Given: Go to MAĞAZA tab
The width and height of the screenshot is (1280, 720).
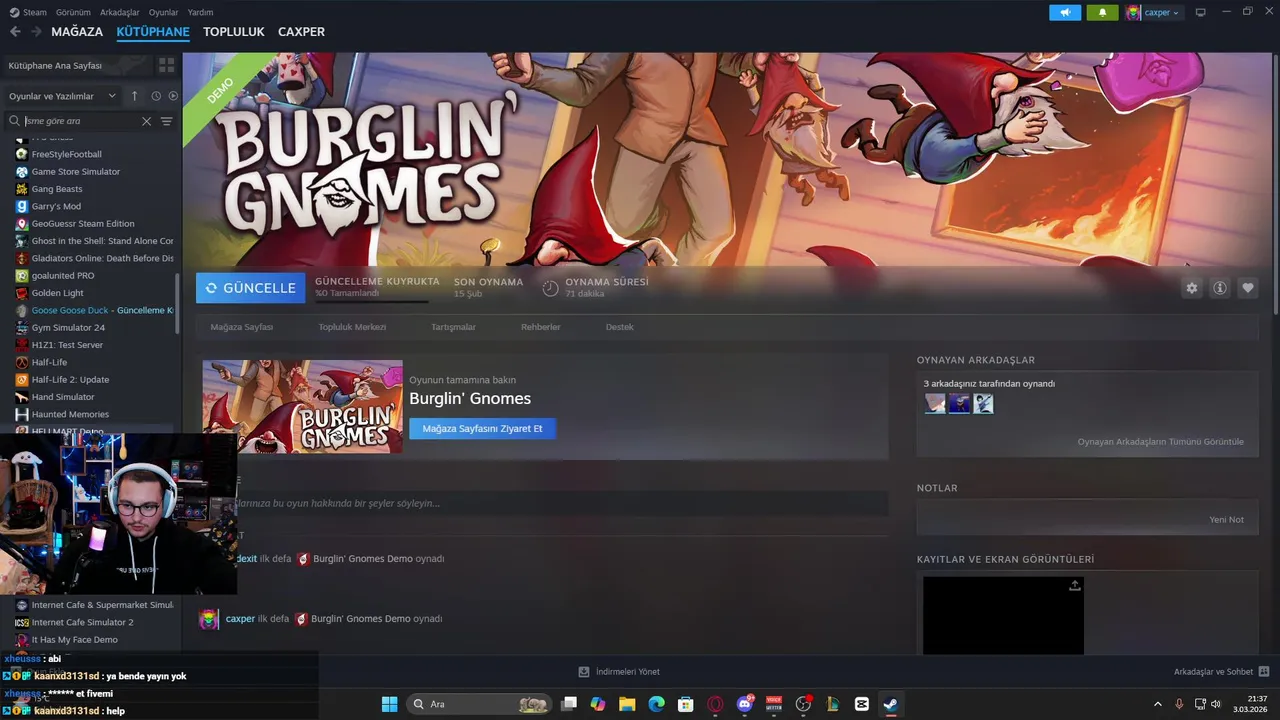Looking at the screenshot, I should (77, 32).
